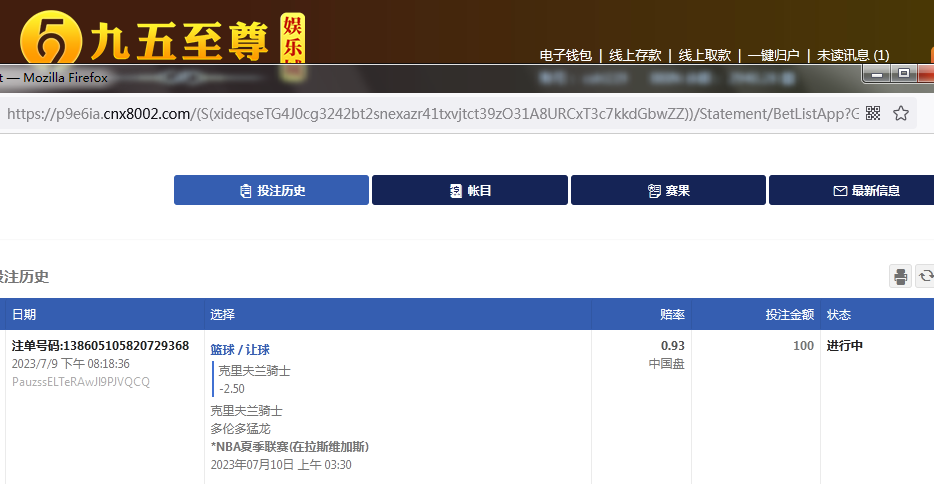Click the 日期 column header
This screenshot has width=934, height=484.
24,314
